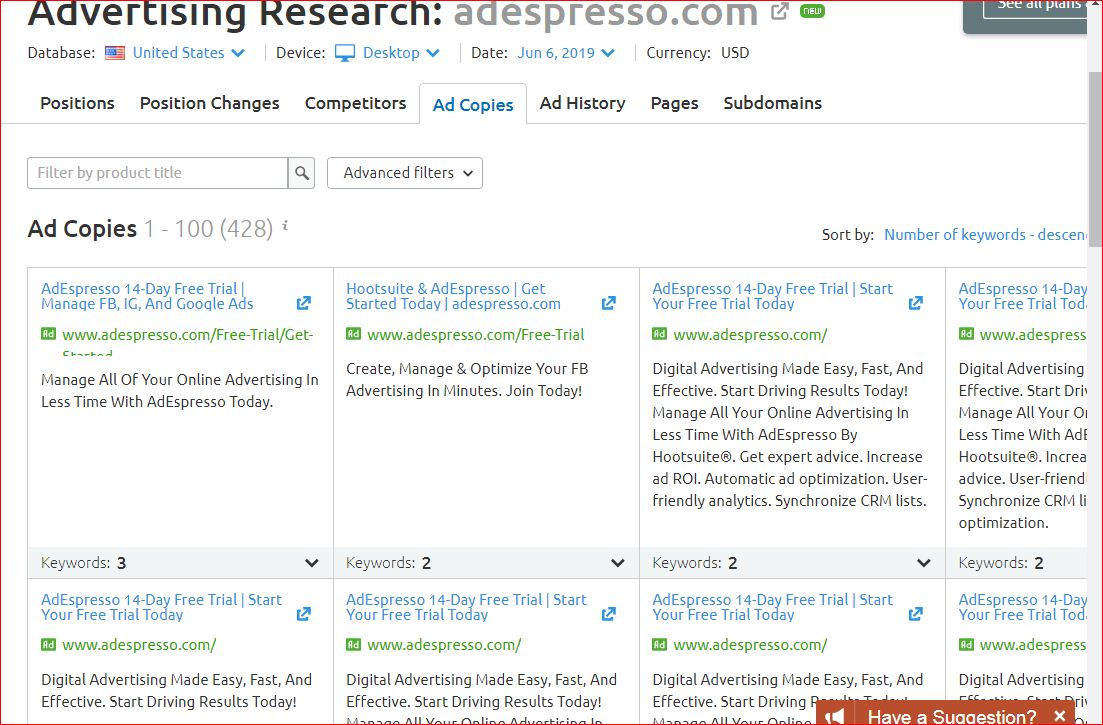Open the Sort by Number of keywords dropdown
The image size is (1103, 725).
[985, 235]
